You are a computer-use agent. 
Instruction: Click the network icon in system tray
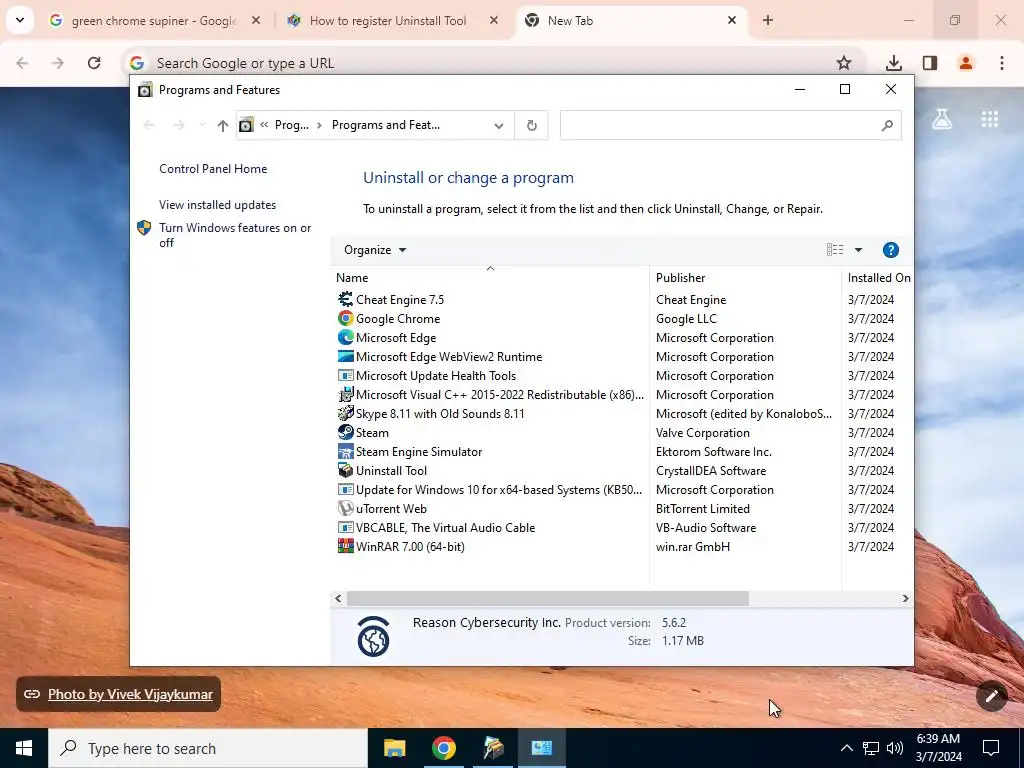[x=871, y=748]
